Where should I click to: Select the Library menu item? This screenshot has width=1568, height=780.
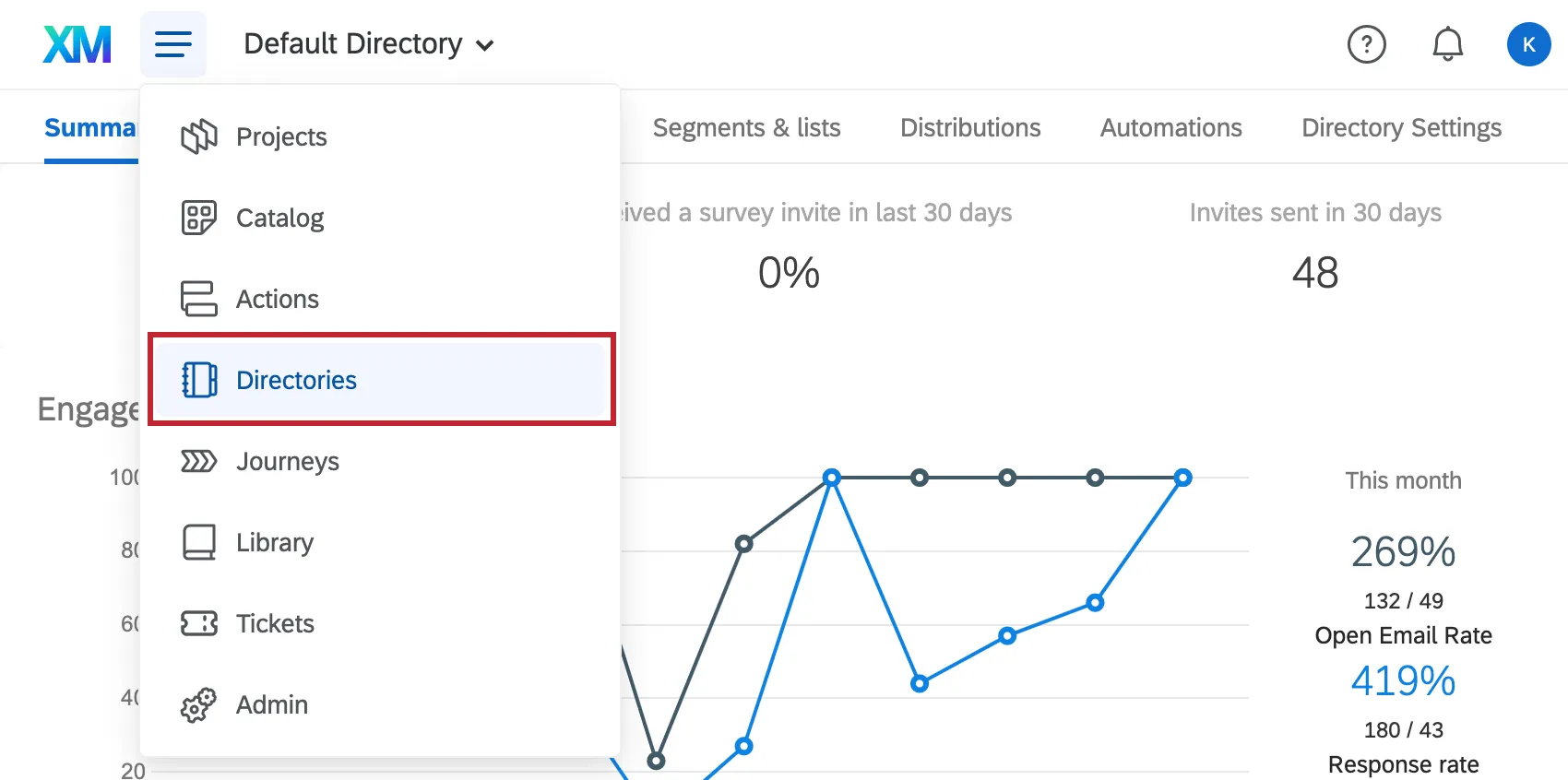pyautogui.click(x=274, y=542)
